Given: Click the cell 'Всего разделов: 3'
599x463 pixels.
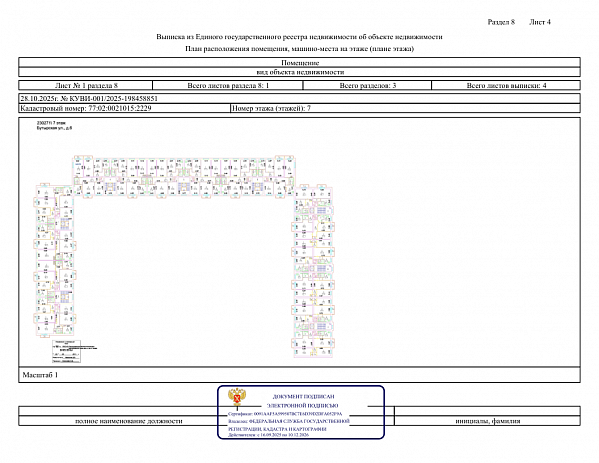Looking at the screenshot, I should [367, 85].
